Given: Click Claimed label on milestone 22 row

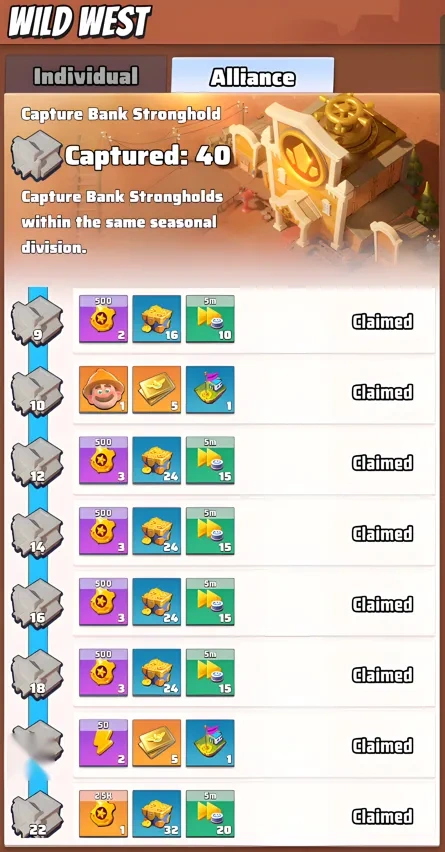Looking at the screenshot, I should [383, 816].
